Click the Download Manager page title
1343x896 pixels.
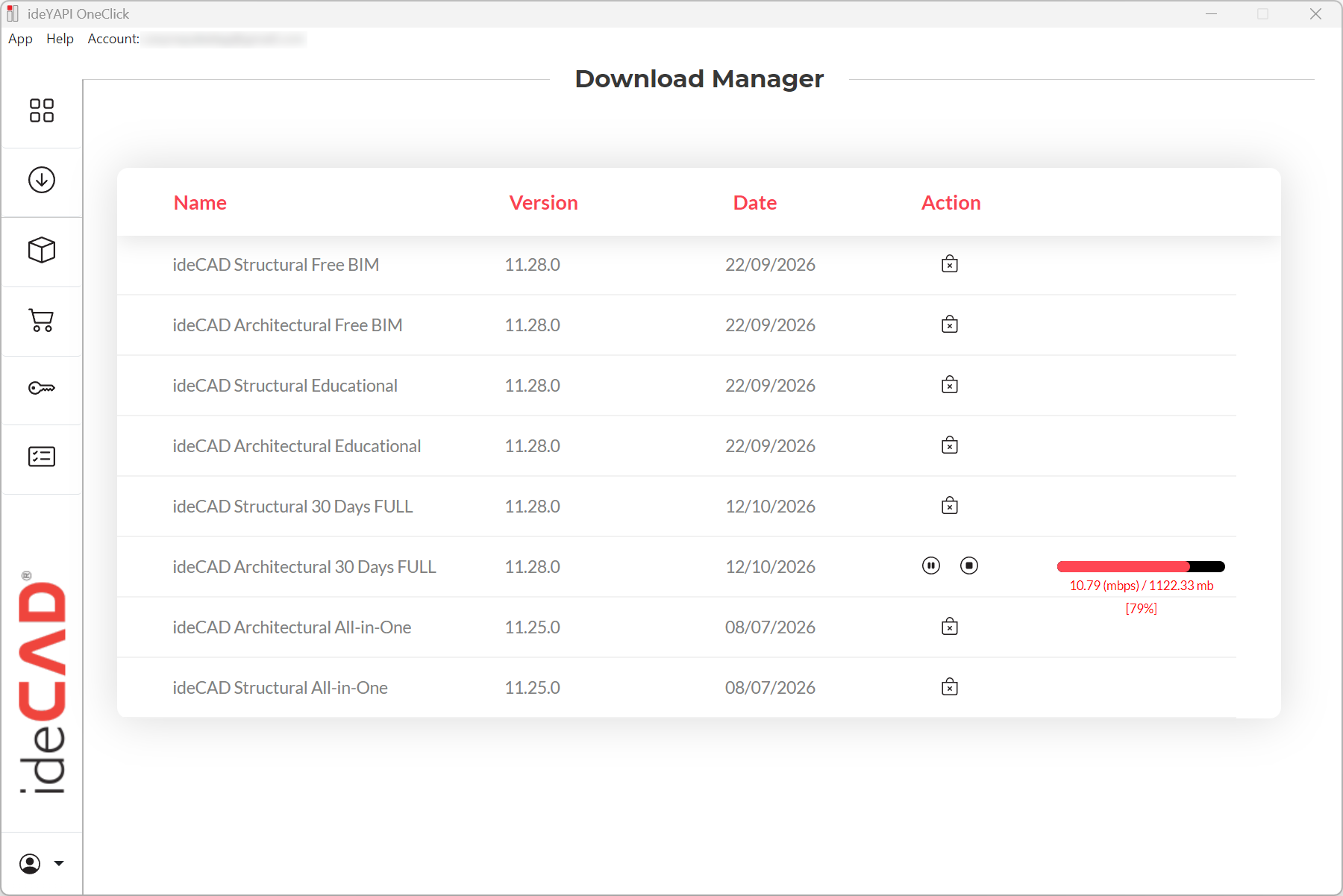tap(699, 78)
